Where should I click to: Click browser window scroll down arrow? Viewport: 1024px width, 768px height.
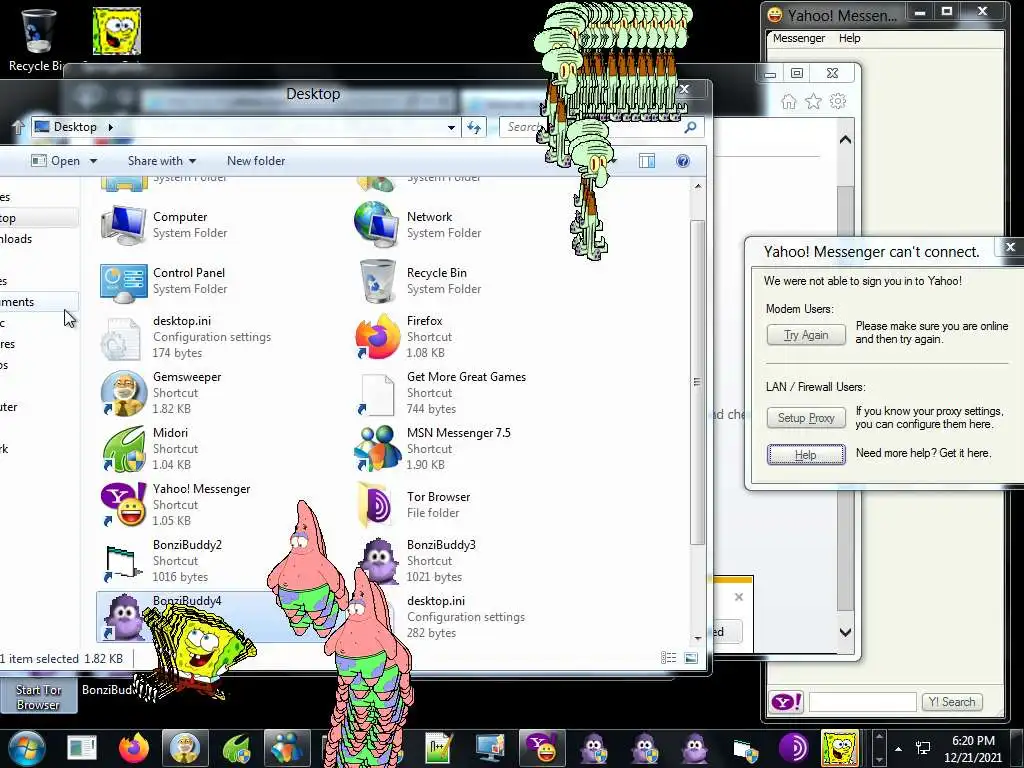click(845, 632)
